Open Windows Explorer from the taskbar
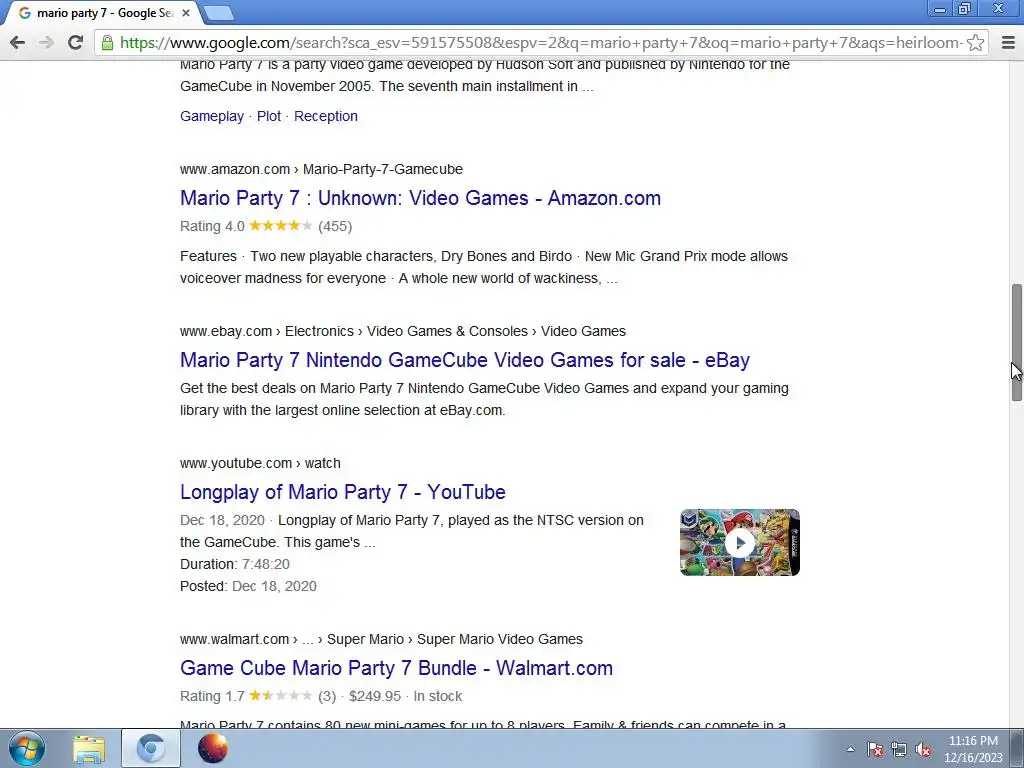Image resolution: width=1024 pixels, height=768 pixels. point(89,748)
